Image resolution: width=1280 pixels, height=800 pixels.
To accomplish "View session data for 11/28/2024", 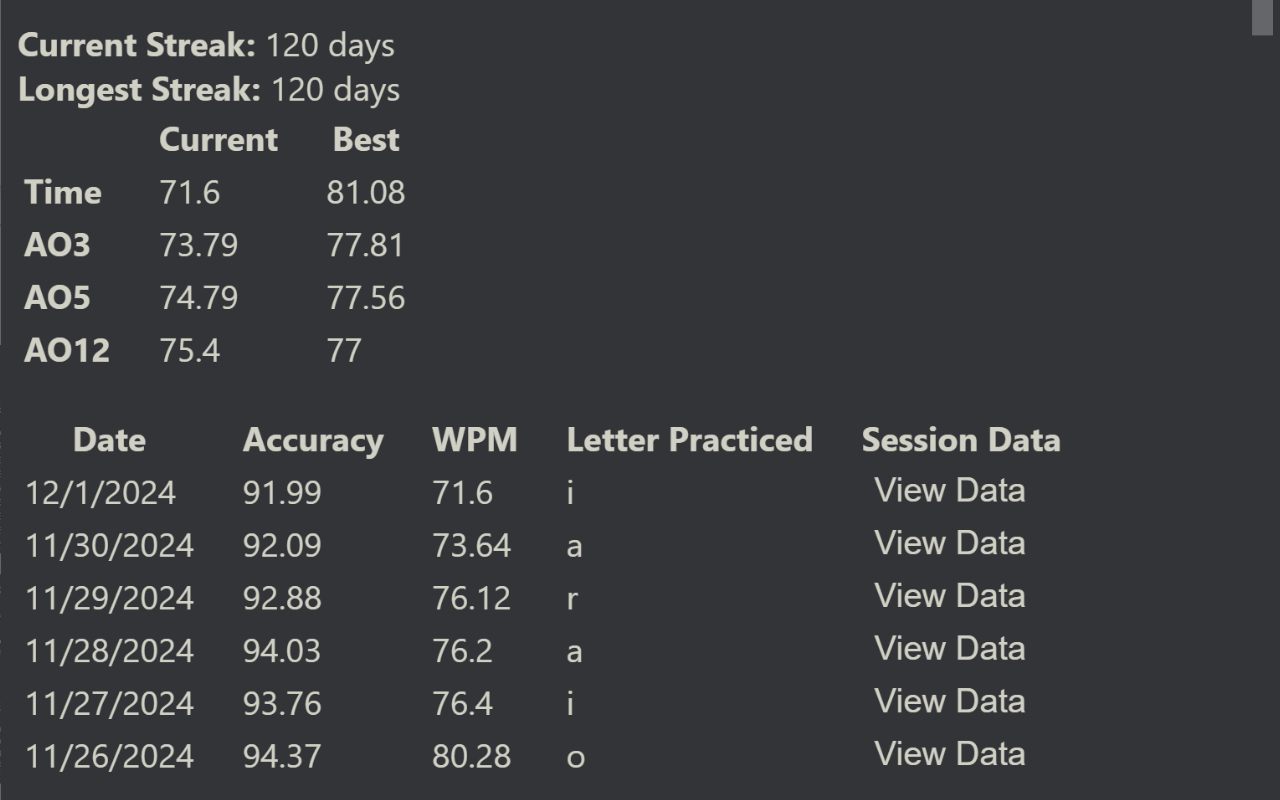I will coord(949,649).
